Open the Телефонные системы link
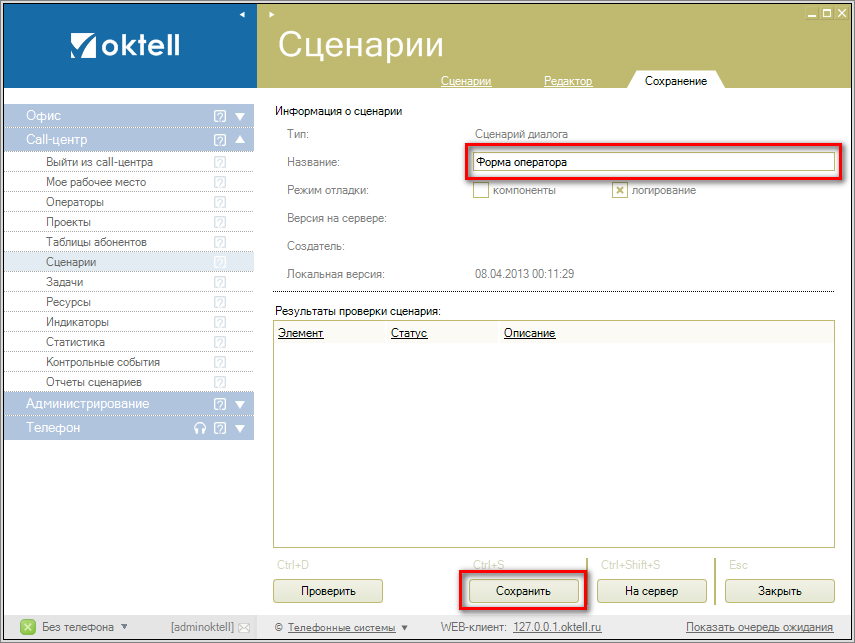Viewport: 855px width, 643px height. [x=342, y=628]
